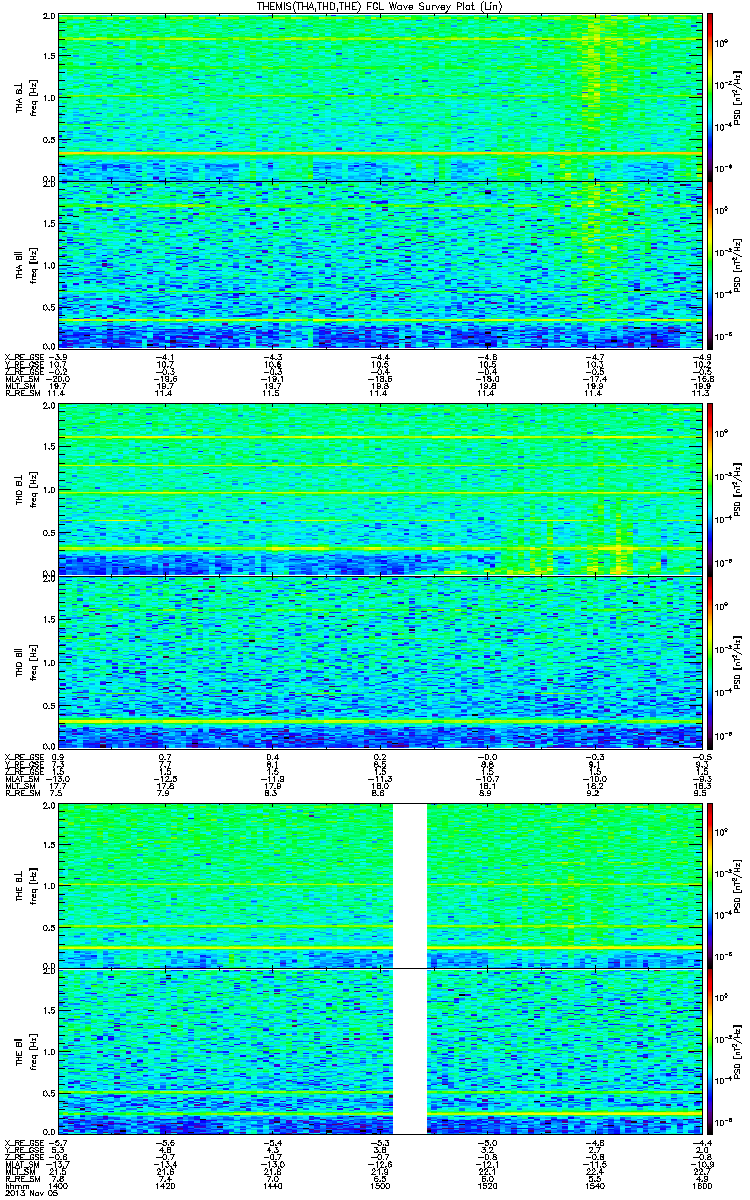The height and width of the screenshot is (1200, 750).
Task: Click the 1.0 frequency tick of THD BL panel
Action: 49,490
